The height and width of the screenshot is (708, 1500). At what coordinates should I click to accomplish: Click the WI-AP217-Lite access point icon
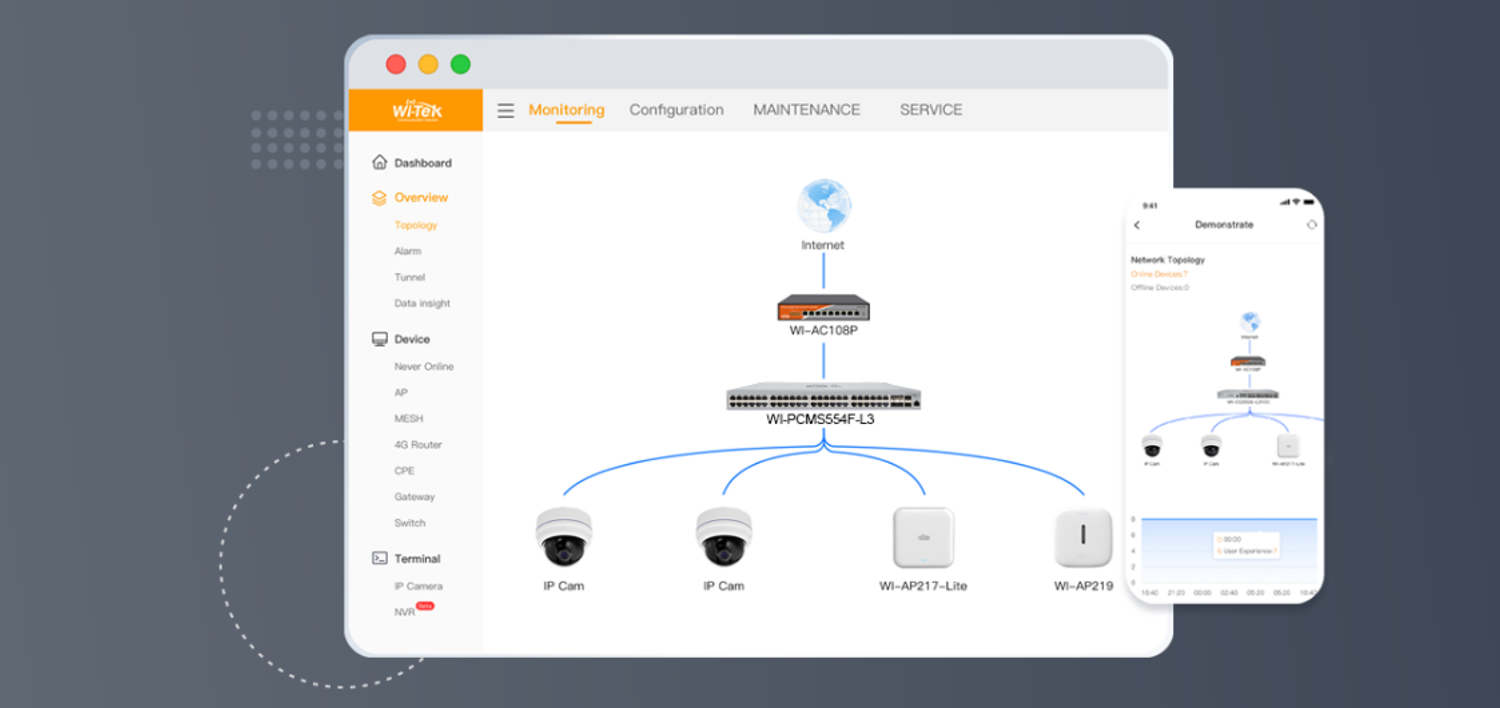coord(923,538)
